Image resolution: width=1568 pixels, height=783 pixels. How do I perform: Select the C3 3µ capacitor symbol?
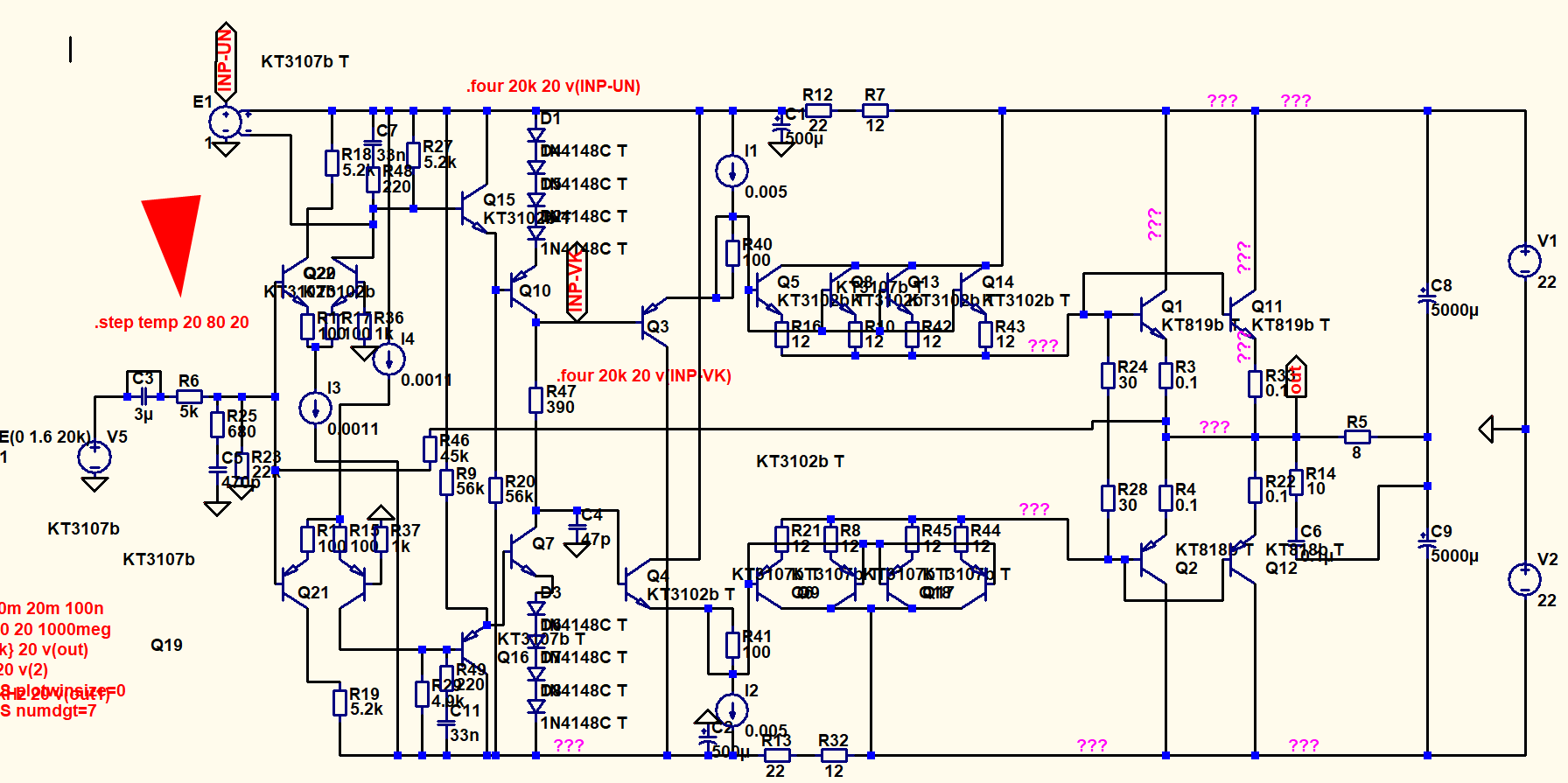[x=143, y=396]
